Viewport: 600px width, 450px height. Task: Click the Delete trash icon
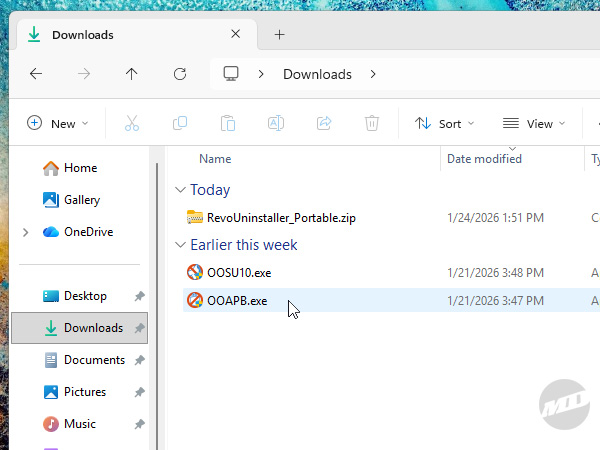[372, 123]
